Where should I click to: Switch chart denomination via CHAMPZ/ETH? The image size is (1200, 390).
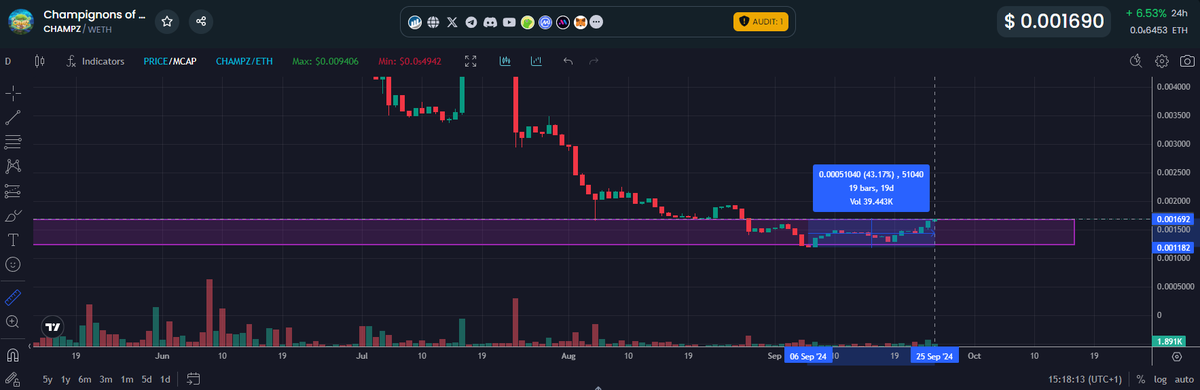click(244, 61)
